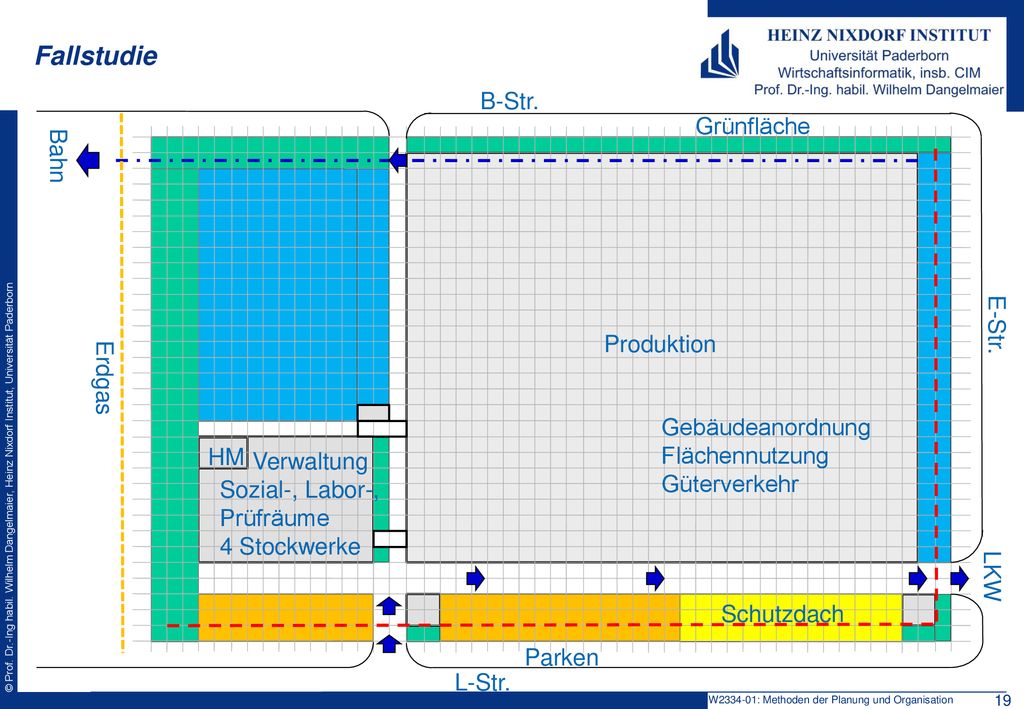1024x709 pixels.
Task: Click the HM box
Action: coord(223,453)
